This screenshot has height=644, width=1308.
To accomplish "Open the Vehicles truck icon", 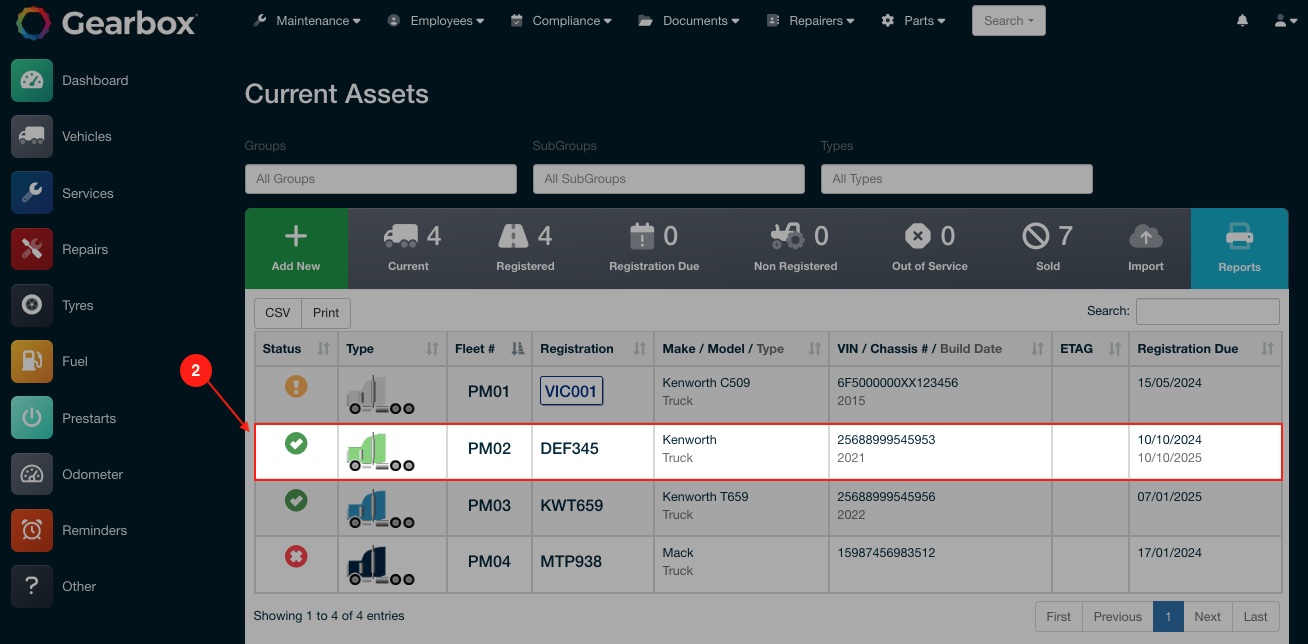I will (32, 136).
